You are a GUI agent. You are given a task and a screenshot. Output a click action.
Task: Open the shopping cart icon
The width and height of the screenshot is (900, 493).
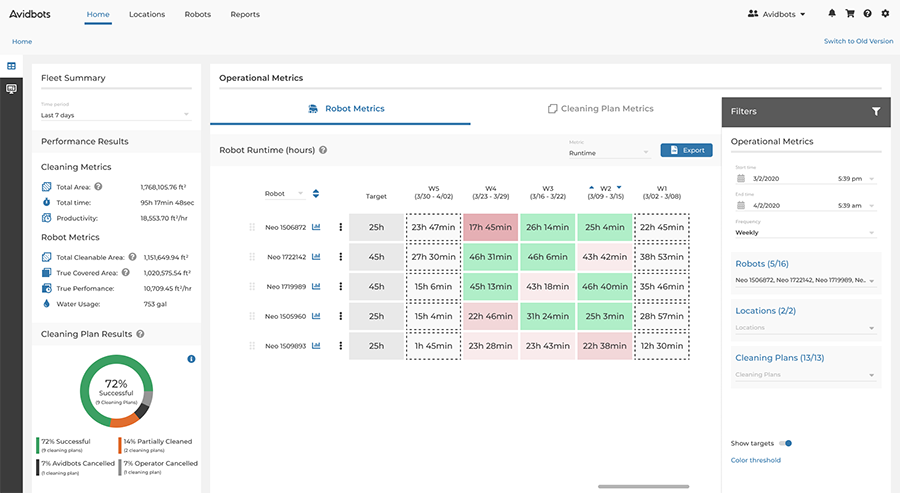[x=850, y=13]
